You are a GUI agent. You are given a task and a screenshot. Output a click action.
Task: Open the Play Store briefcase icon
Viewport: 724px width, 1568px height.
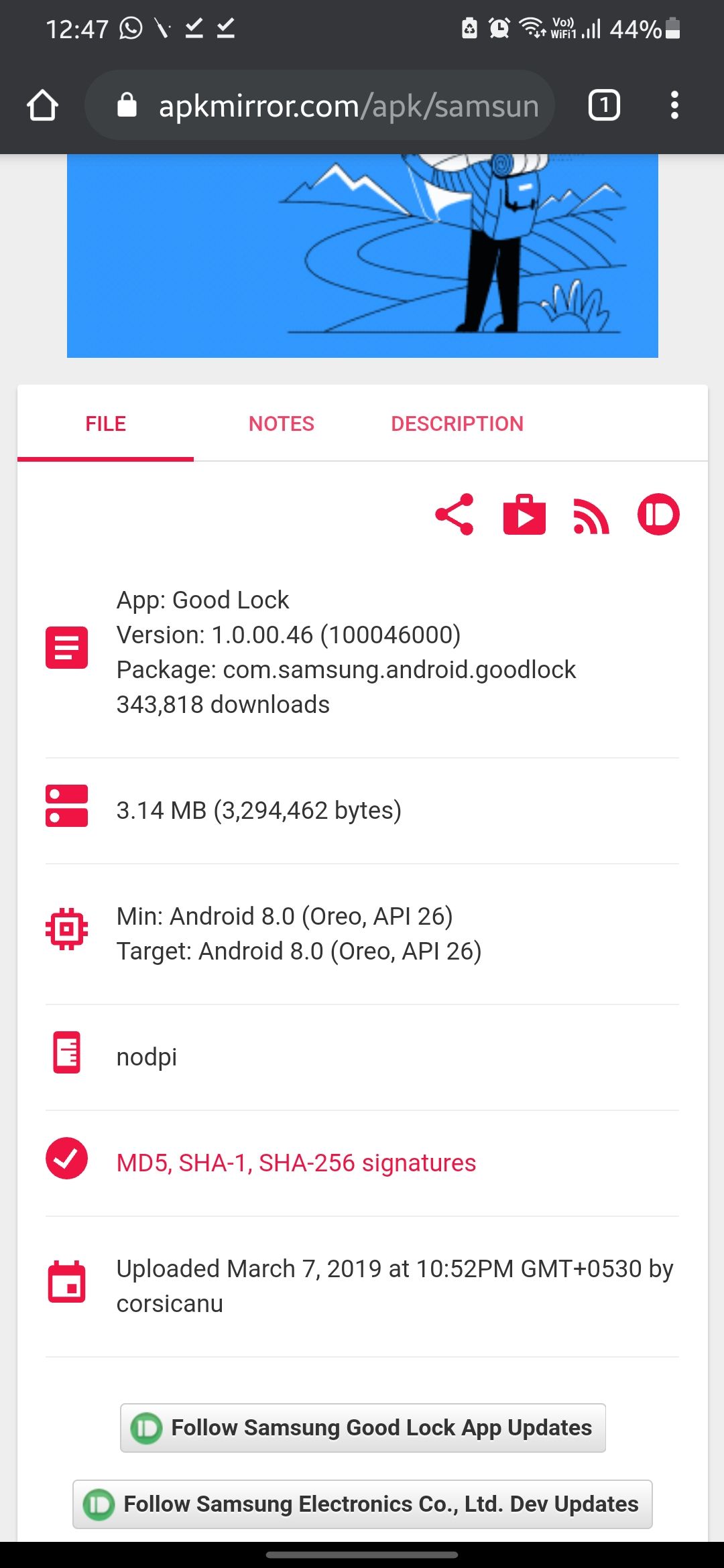click(x=524, y=515)
